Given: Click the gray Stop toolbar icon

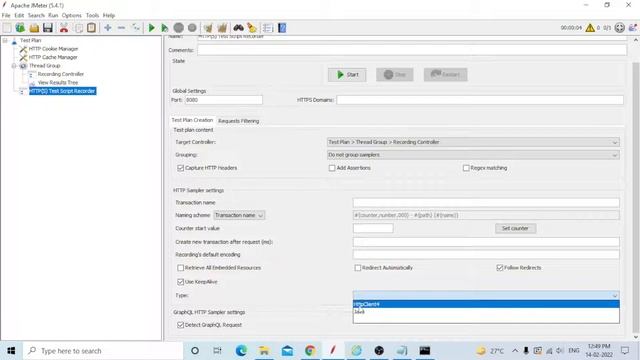Looking at the screenshot, I should coord(178,28).
